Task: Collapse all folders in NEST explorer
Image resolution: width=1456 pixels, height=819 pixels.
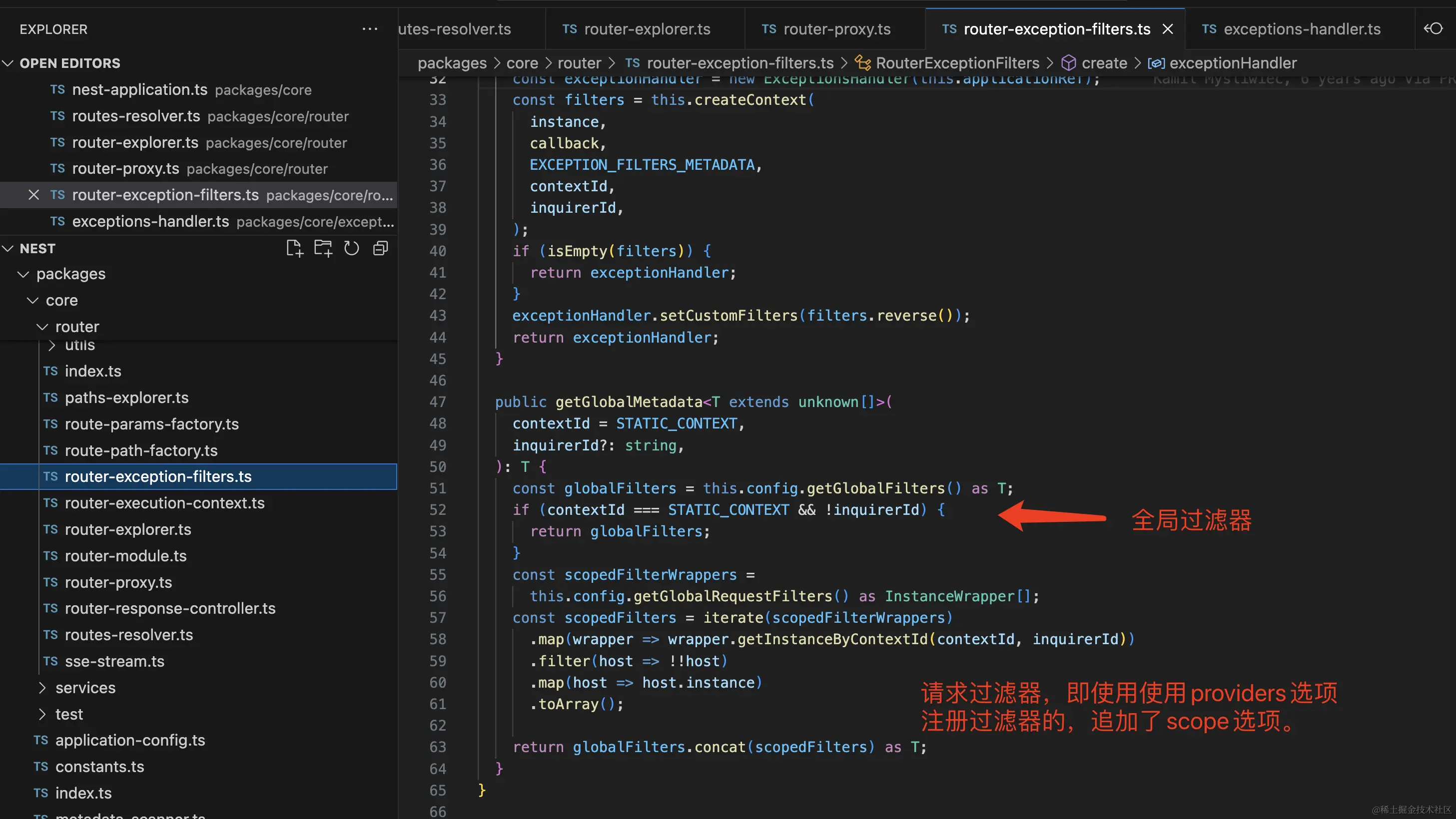Action: pyautogui.click(x=380, y=249)
